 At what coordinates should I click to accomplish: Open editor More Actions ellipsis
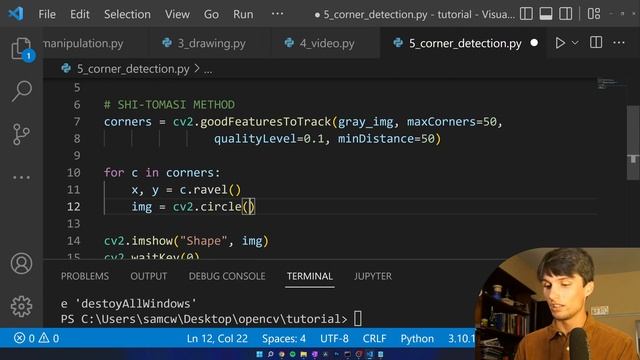click(619, 42)
